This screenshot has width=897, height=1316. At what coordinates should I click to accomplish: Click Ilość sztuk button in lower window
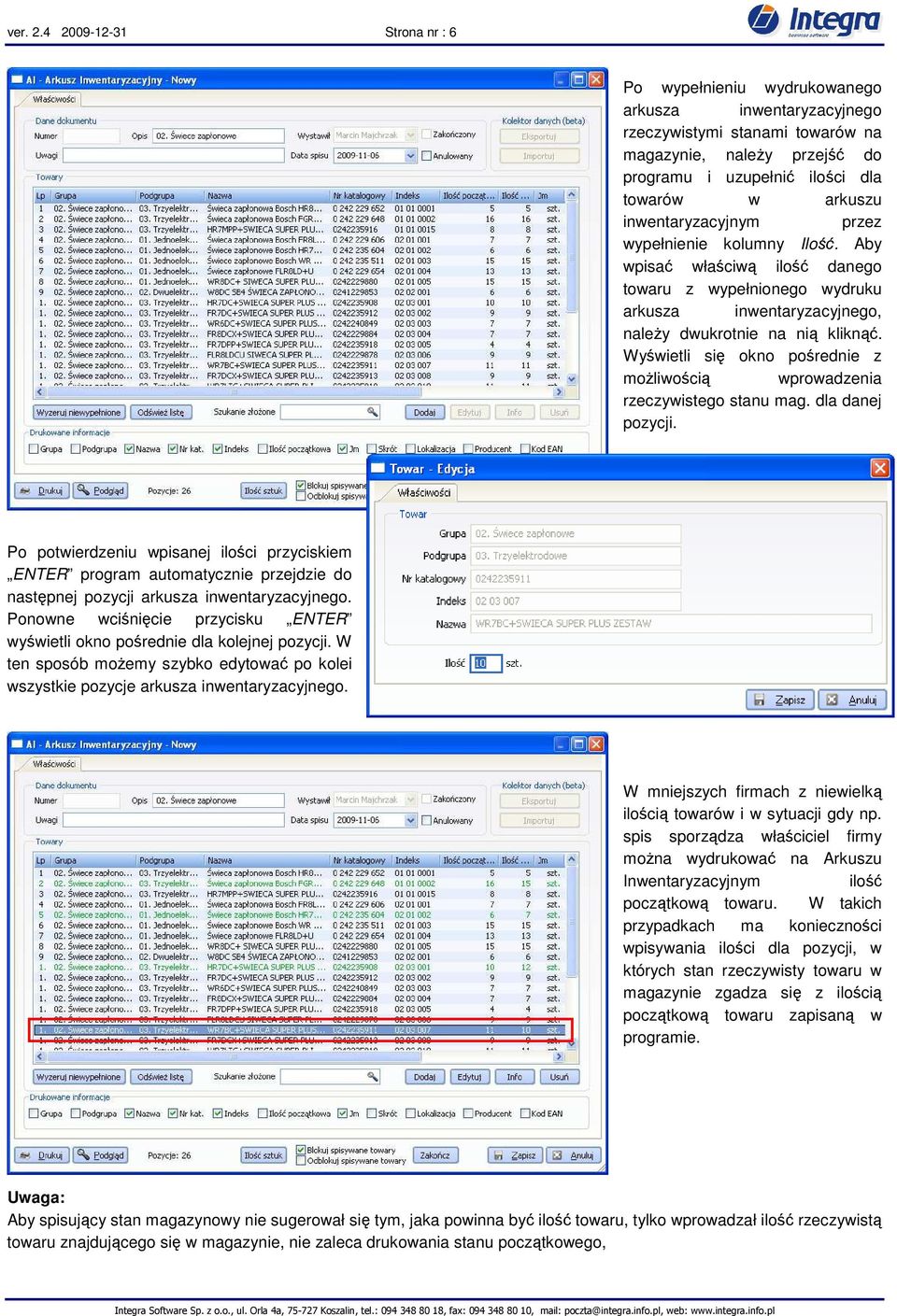[x=263, y=1155]
